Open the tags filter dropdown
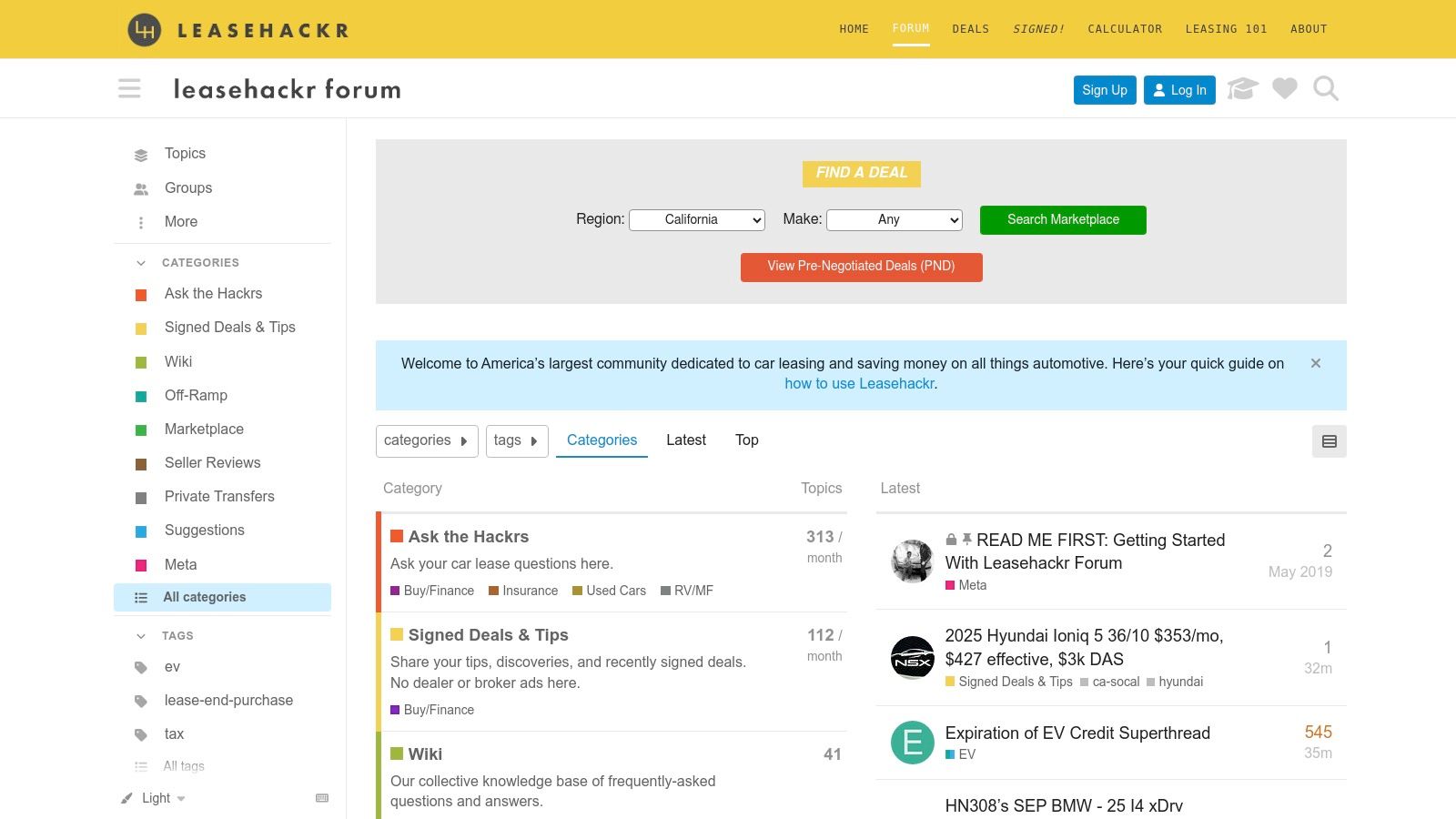Image resolution: width=1456 pixels, height=819 pixels. click(x=517, y=440)
